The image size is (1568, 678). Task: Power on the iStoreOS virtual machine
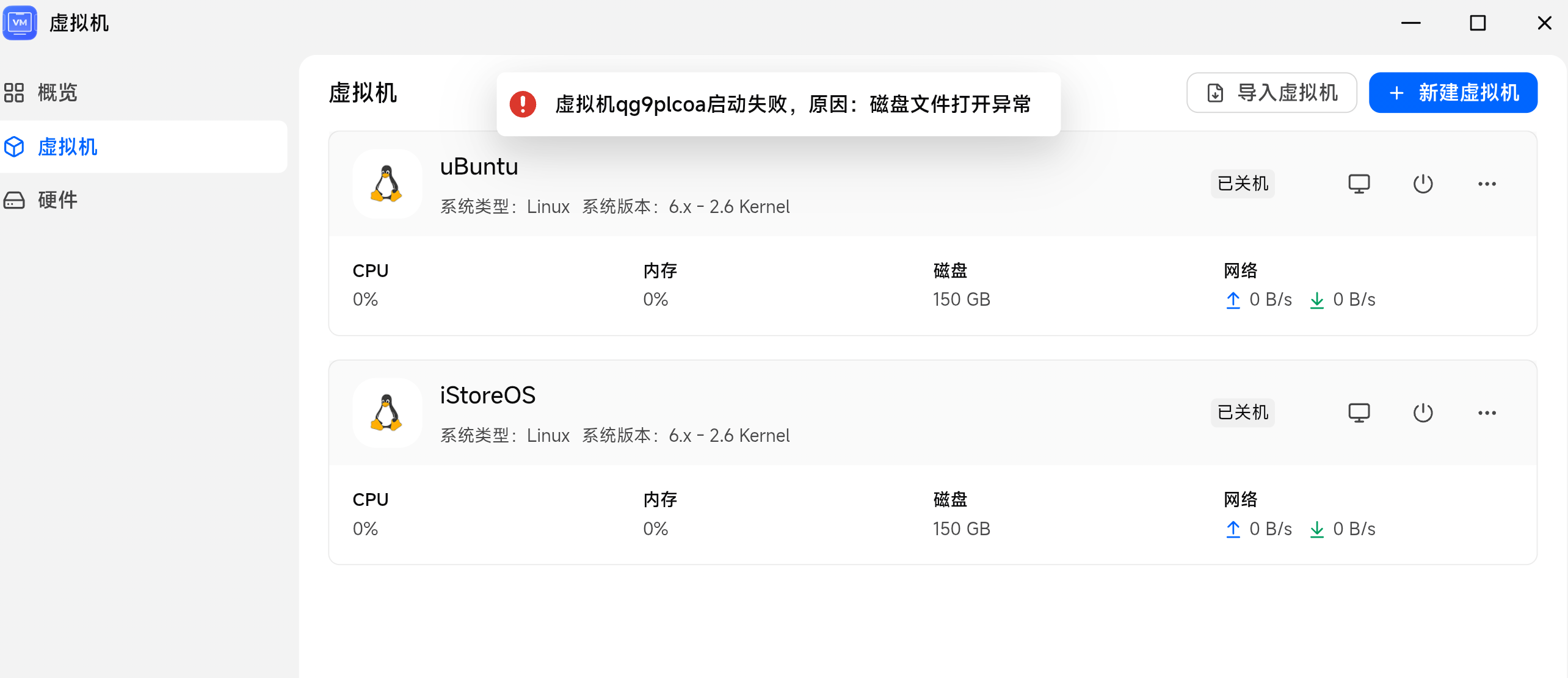click(1423, 413)
